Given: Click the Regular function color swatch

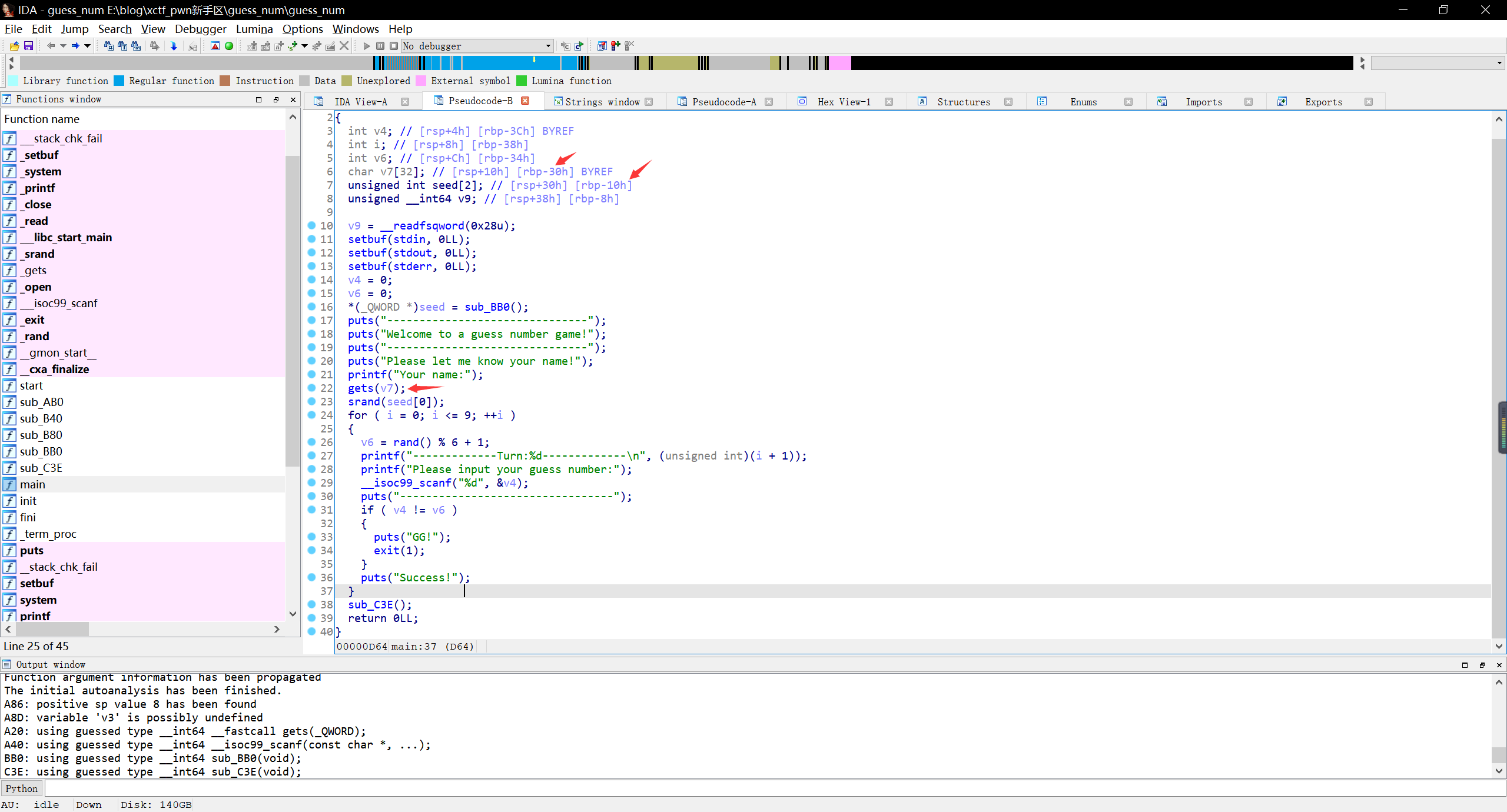Looking at the screenshot, I should [120, 81].
